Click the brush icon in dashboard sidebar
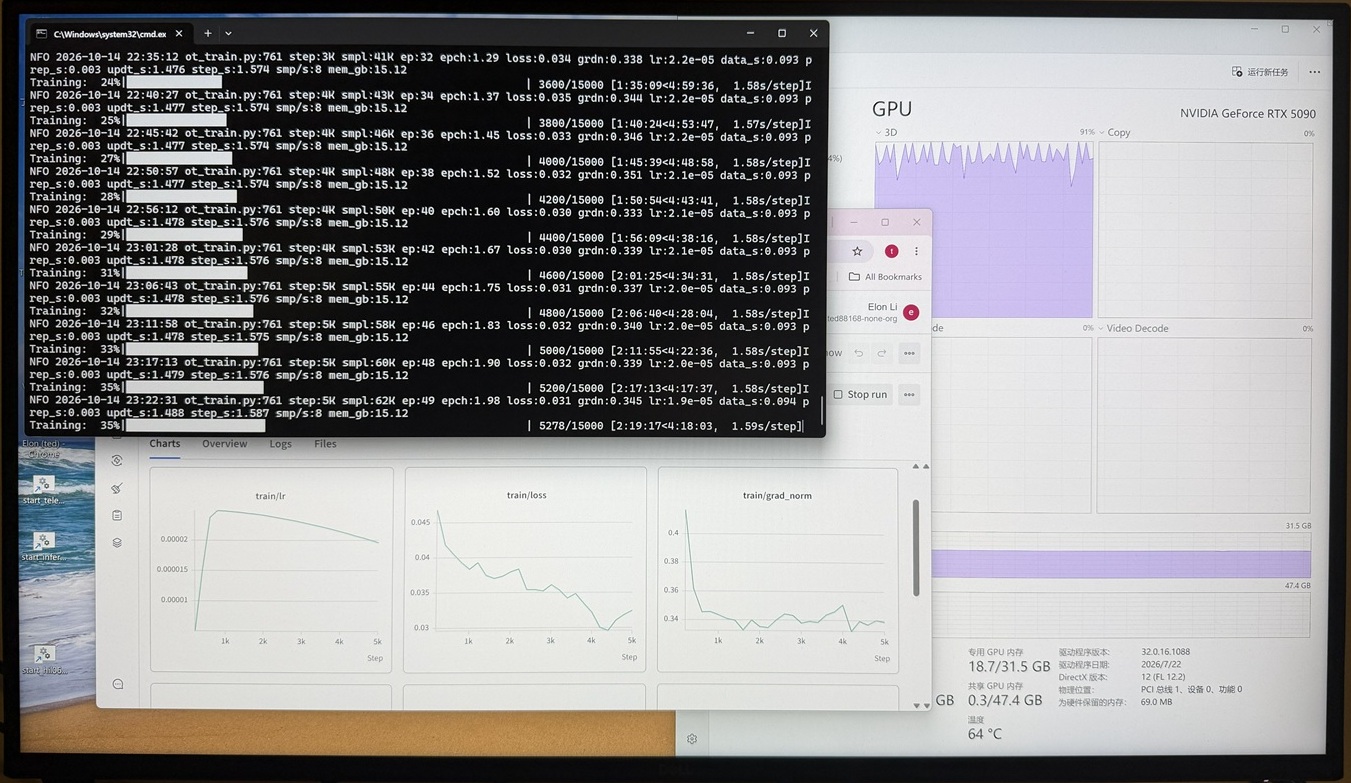Screen dimensions: 1351x783 (117, 488)
